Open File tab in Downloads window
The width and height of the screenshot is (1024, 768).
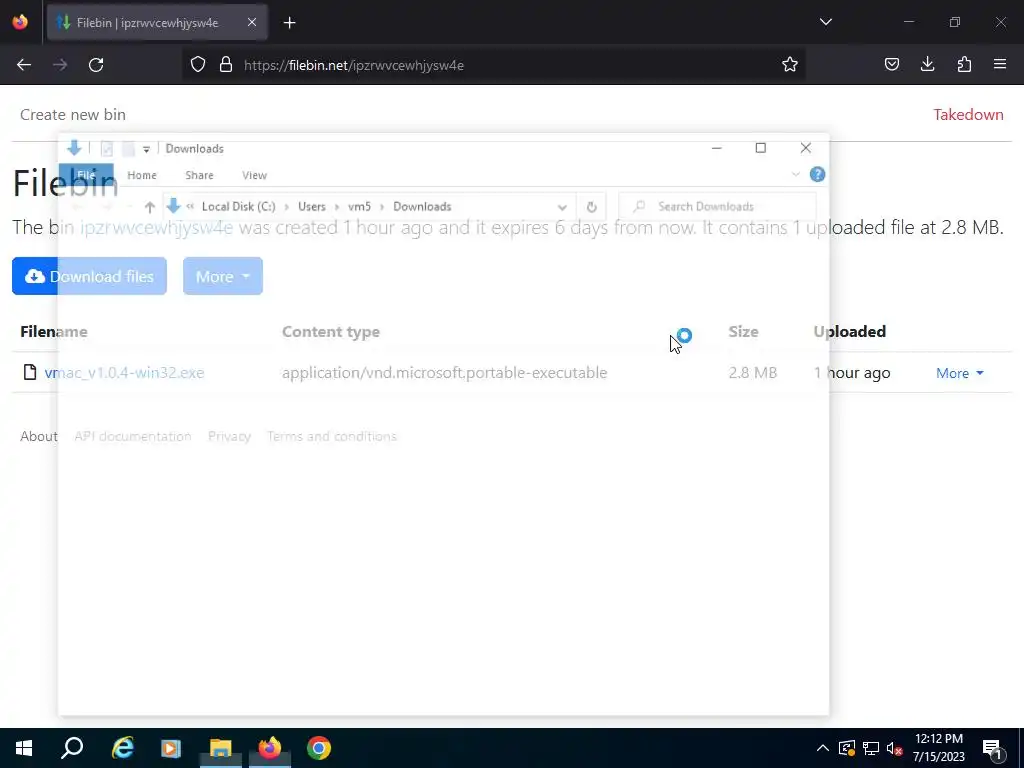pyautogui.click(x=86, y=175)
